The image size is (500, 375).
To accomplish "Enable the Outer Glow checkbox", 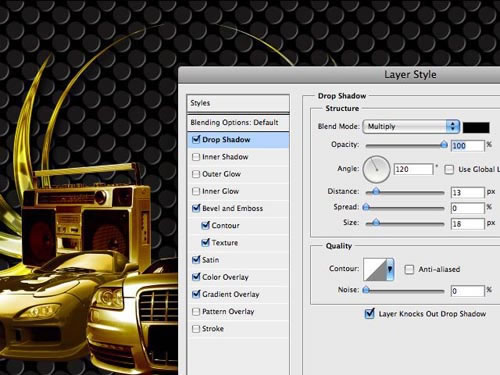I will pos(196,174).
